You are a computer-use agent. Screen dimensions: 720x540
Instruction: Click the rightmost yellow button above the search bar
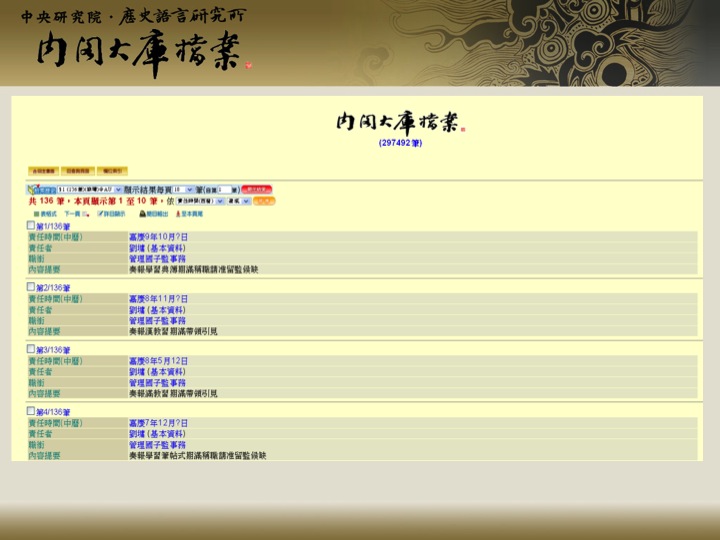click(112, 171)
